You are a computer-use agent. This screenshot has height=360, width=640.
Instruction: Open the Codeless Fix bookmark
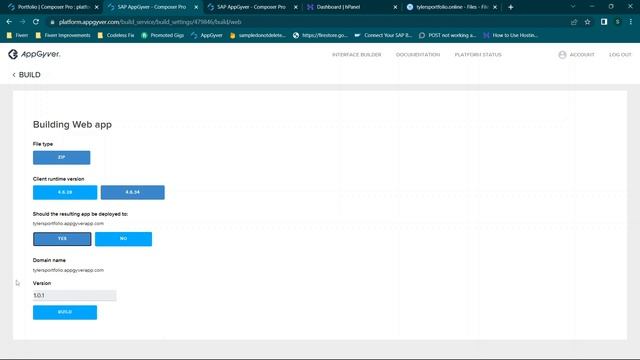click(116, 36)
